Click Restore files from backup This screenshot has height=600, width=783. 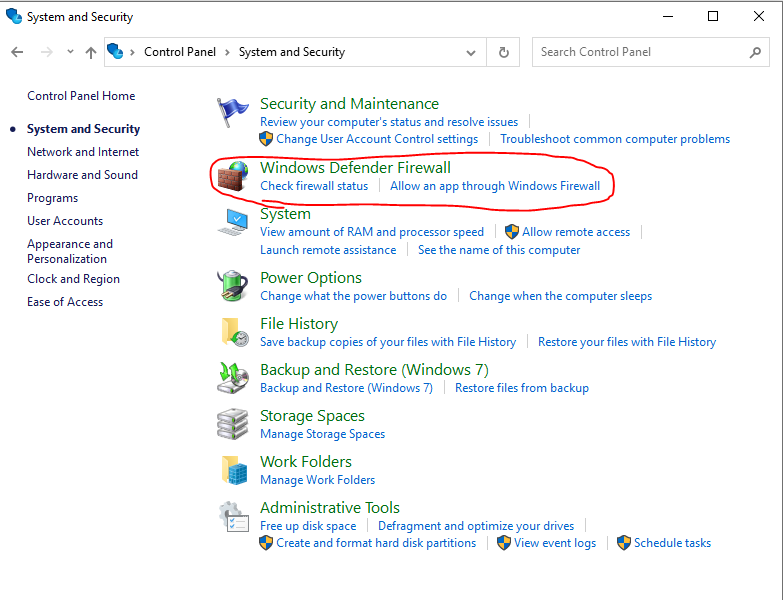(522, 388)
